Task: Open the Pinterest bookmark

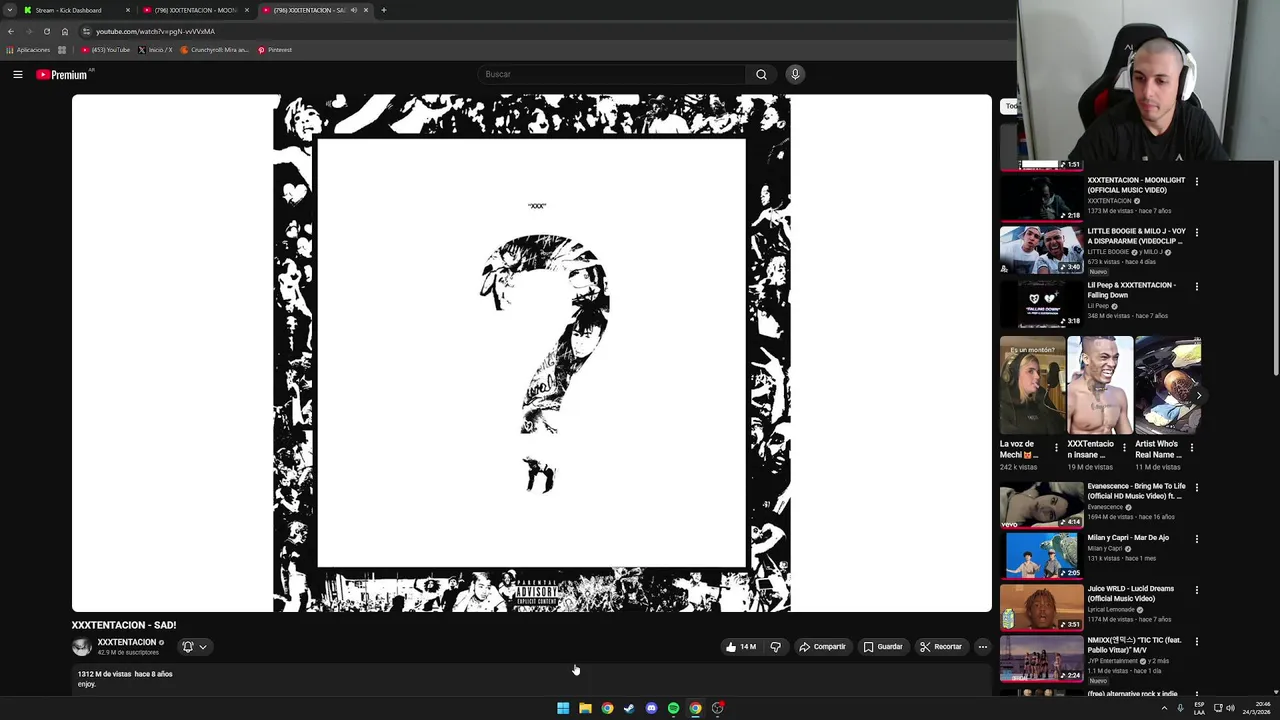Action: click(x=275, y=50)
